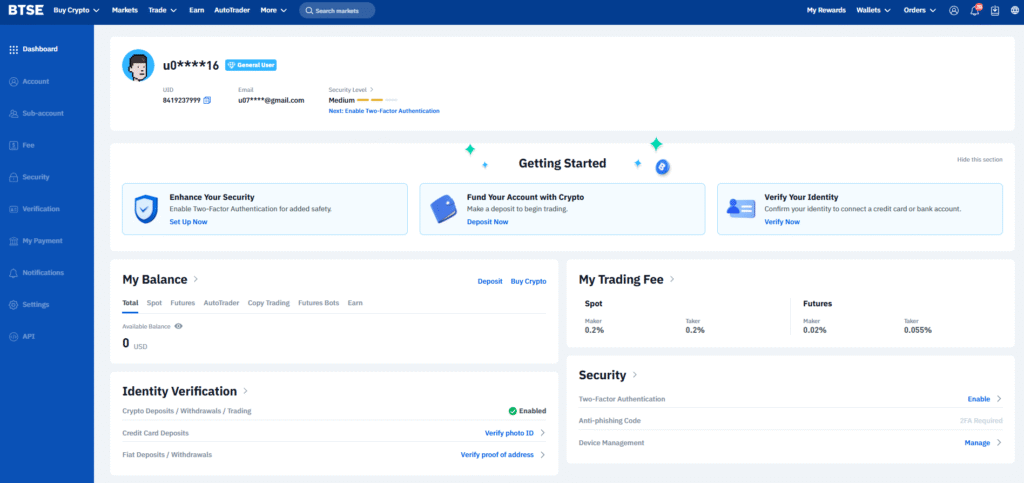
Task: Click the wallet icon in Fund Your Account card
Action: (443, 209)
